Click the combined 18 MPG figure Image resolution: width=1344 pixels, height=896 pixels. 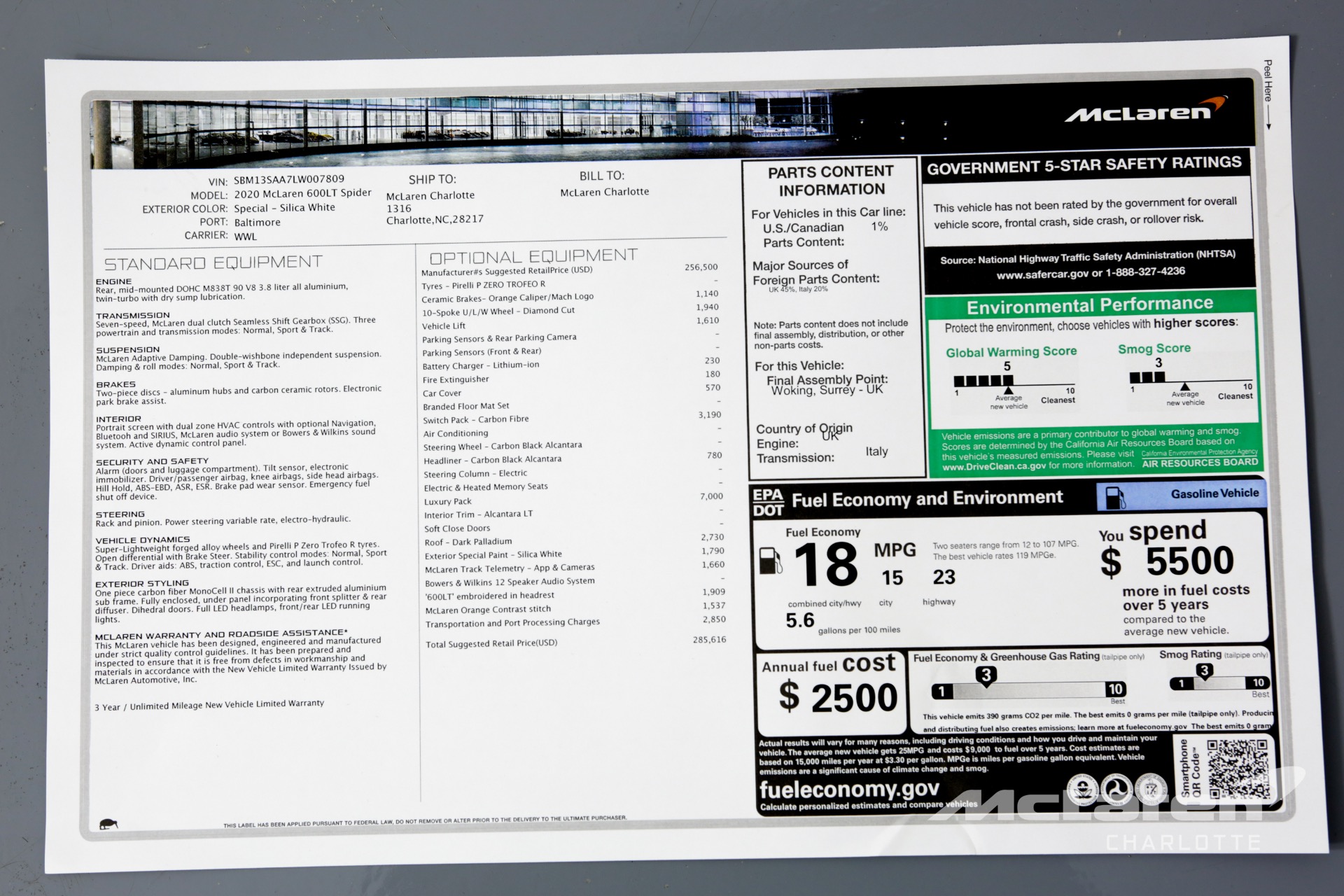coord(826,564)
